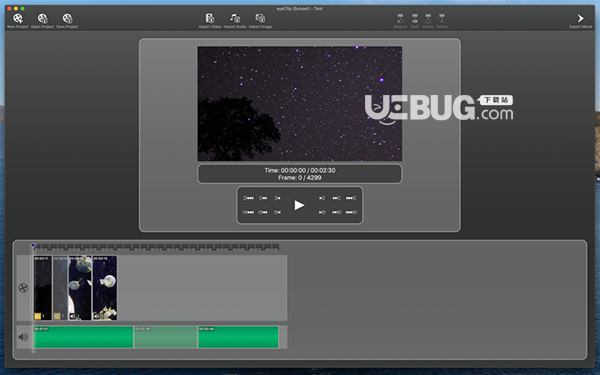Click the Reduce tool in the toolbar

pyautogui.click(x=400, y=19)
